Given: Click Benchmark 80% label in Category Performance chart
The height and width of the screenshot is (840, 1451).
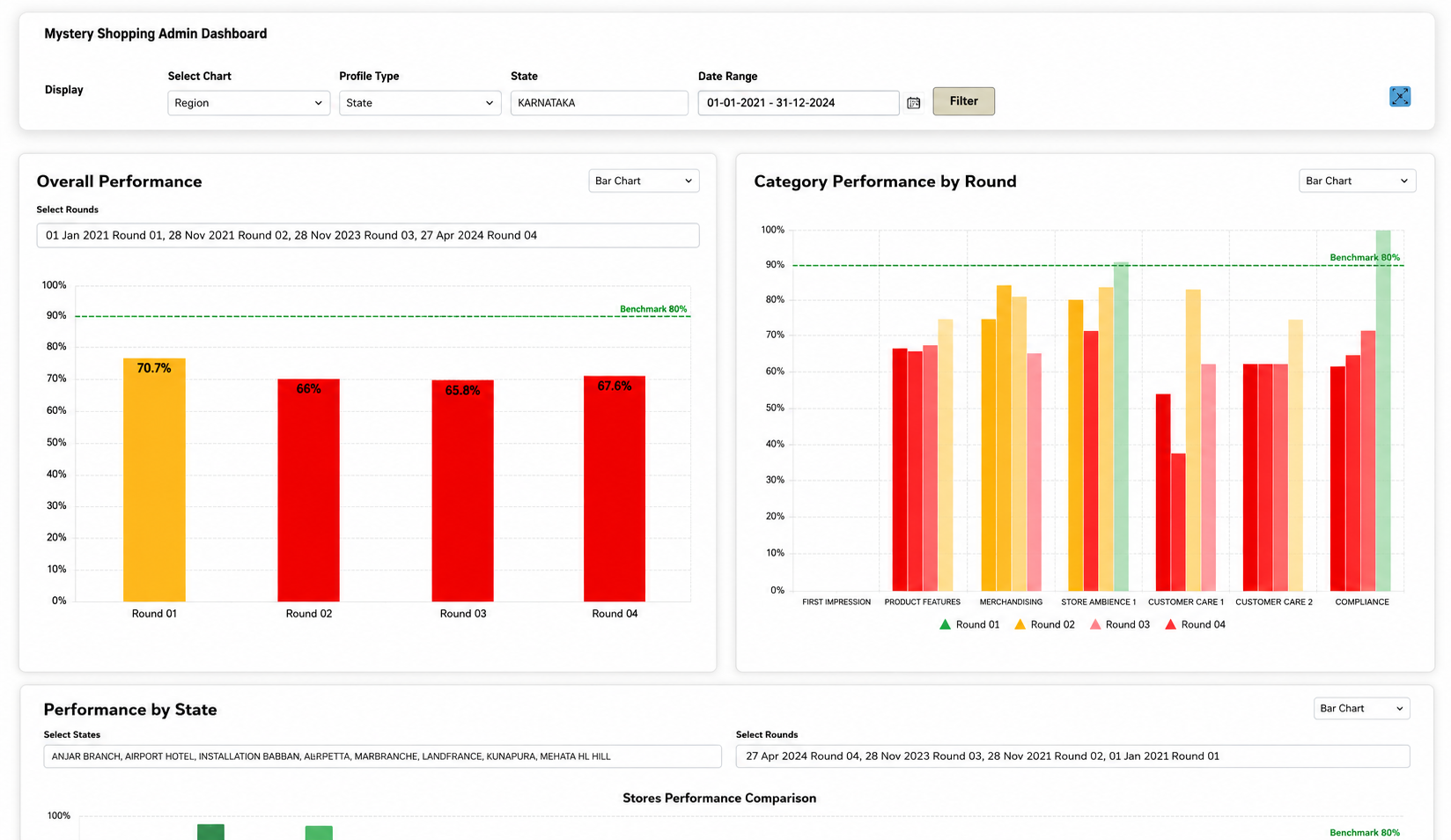Looking at the screenshot, I should (1365, 258).
